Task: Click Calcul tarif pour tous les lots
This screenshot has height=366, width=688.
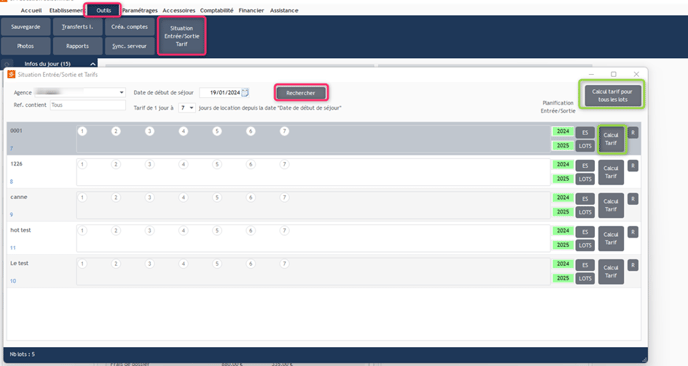Action: point(612,96)
